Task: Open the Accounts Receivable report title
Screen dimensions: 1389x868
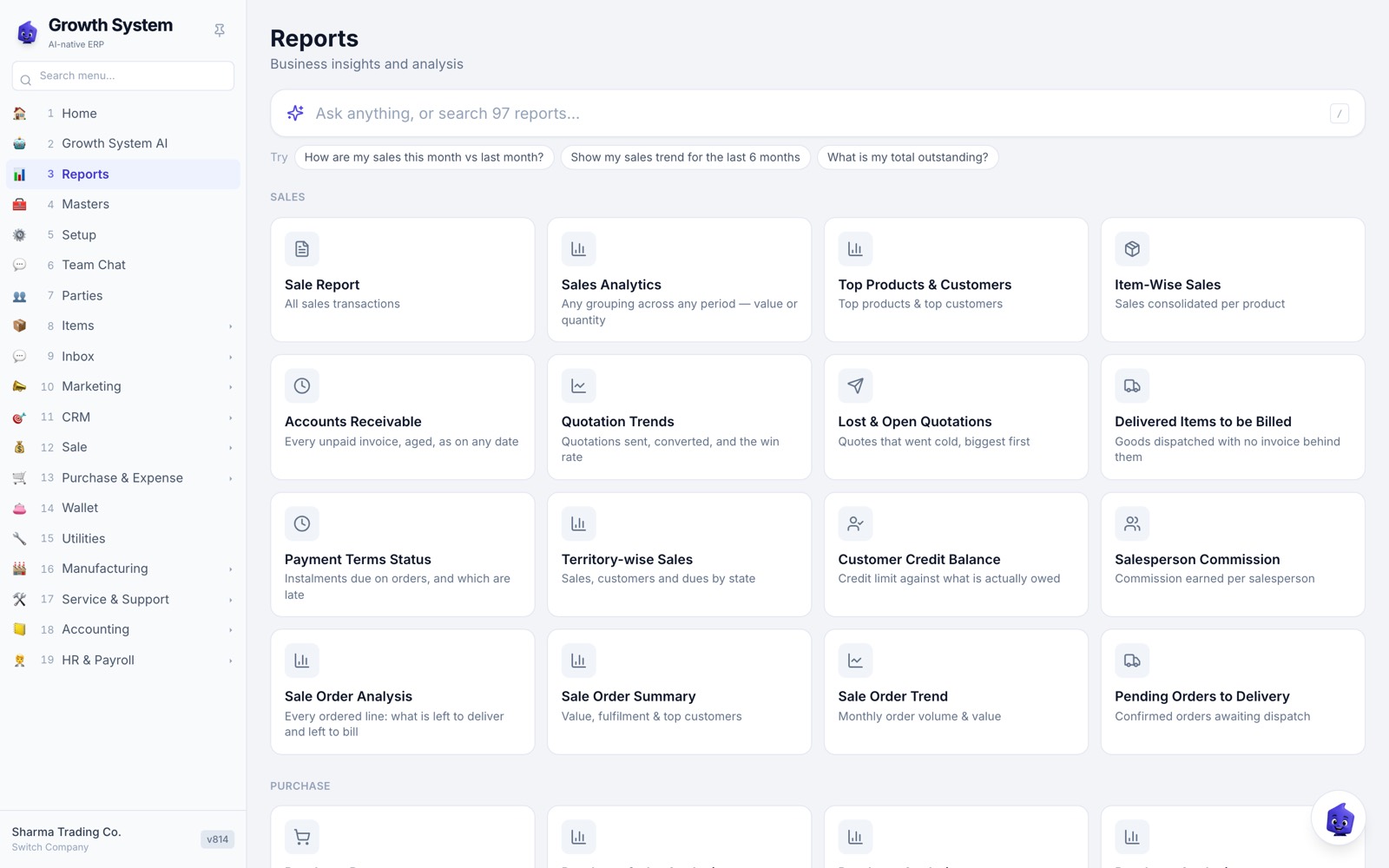Action: pos(353,422)
